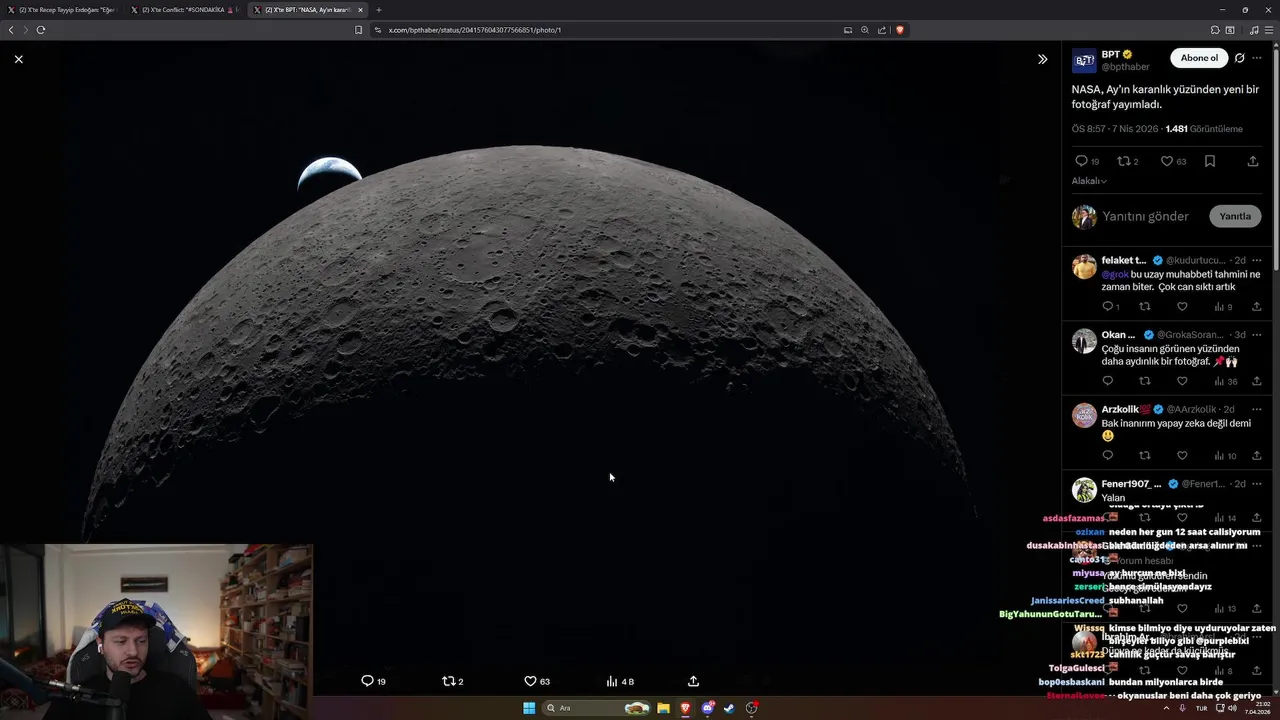The width and height of the screenshot is (1280, 720).
Task: Click the share icon below the photo
Action: (x=693, y=681)
